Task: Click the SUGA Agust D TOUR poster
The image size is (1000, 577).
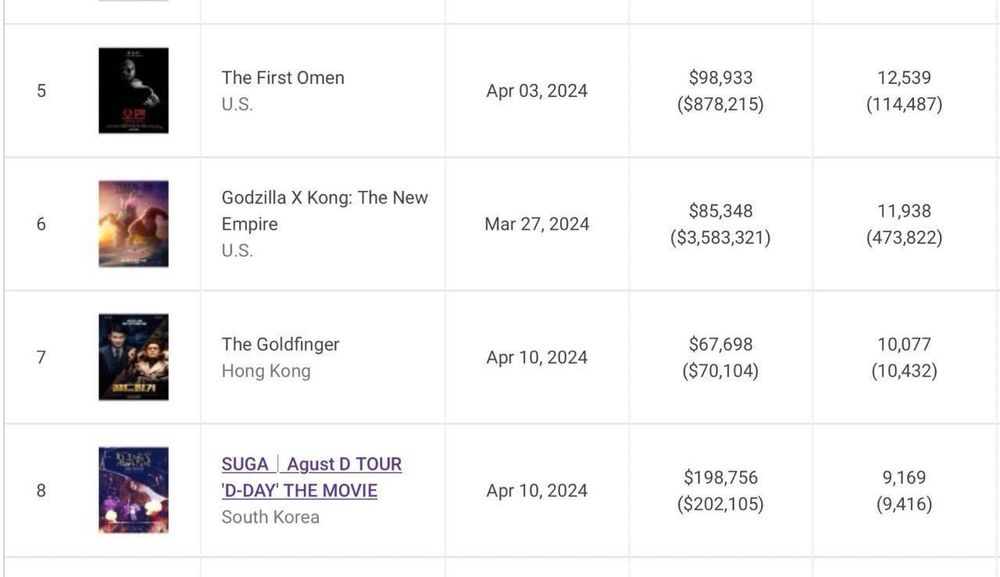Action: pyautogui.click(x=133, y=490)
